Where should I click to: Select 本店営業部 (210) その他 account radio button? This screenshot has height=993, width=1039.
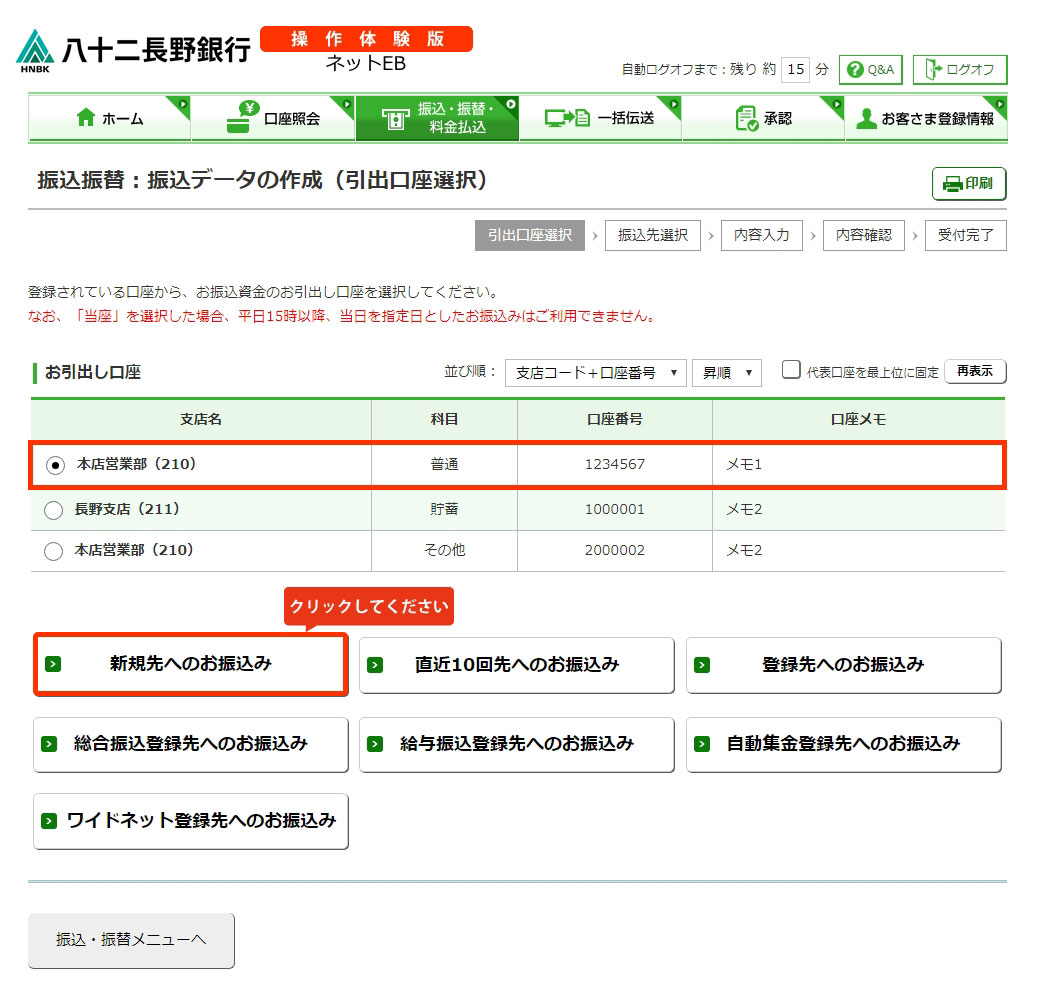[53, 551]
